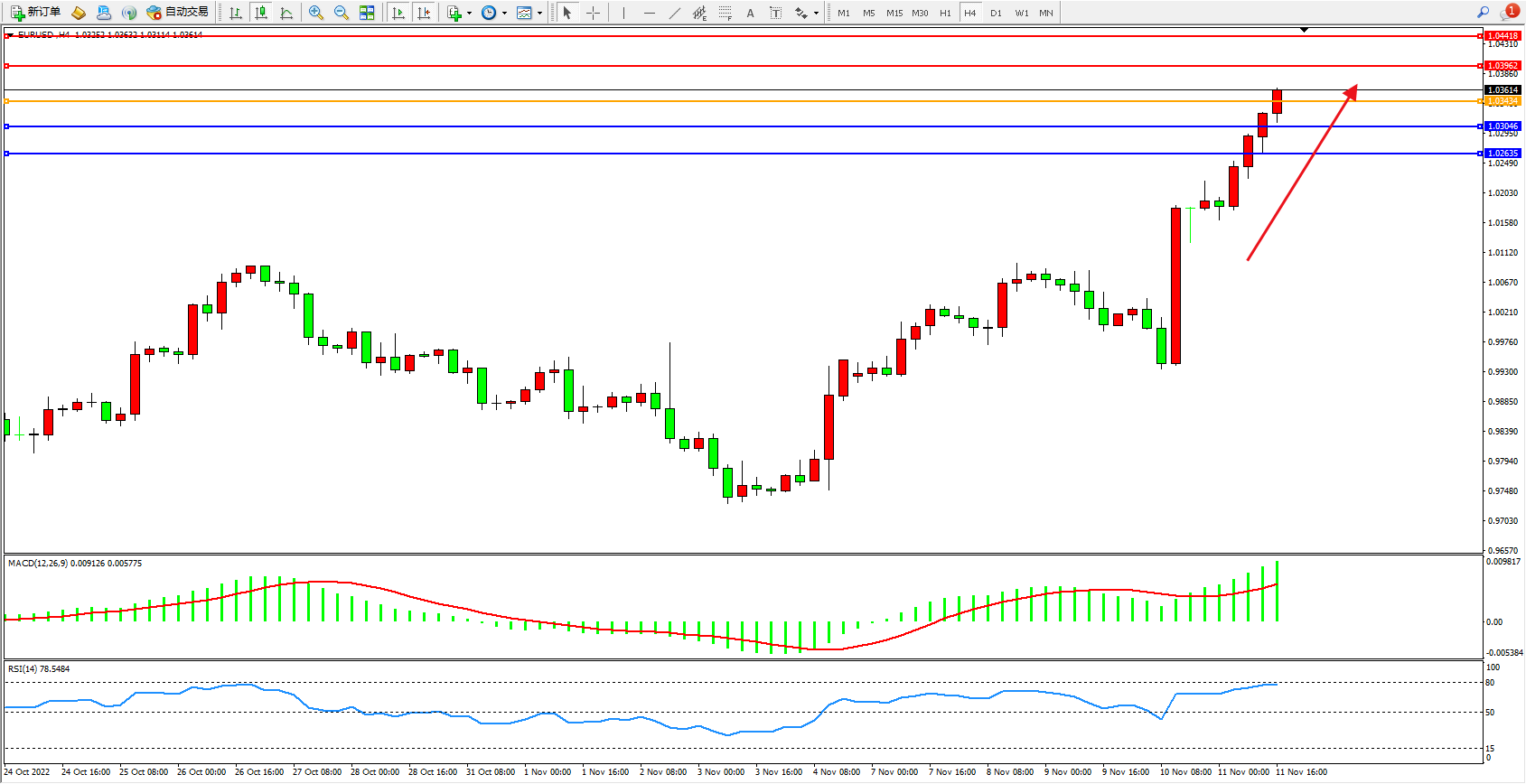Select the text label tool

(x=750, y=13)
